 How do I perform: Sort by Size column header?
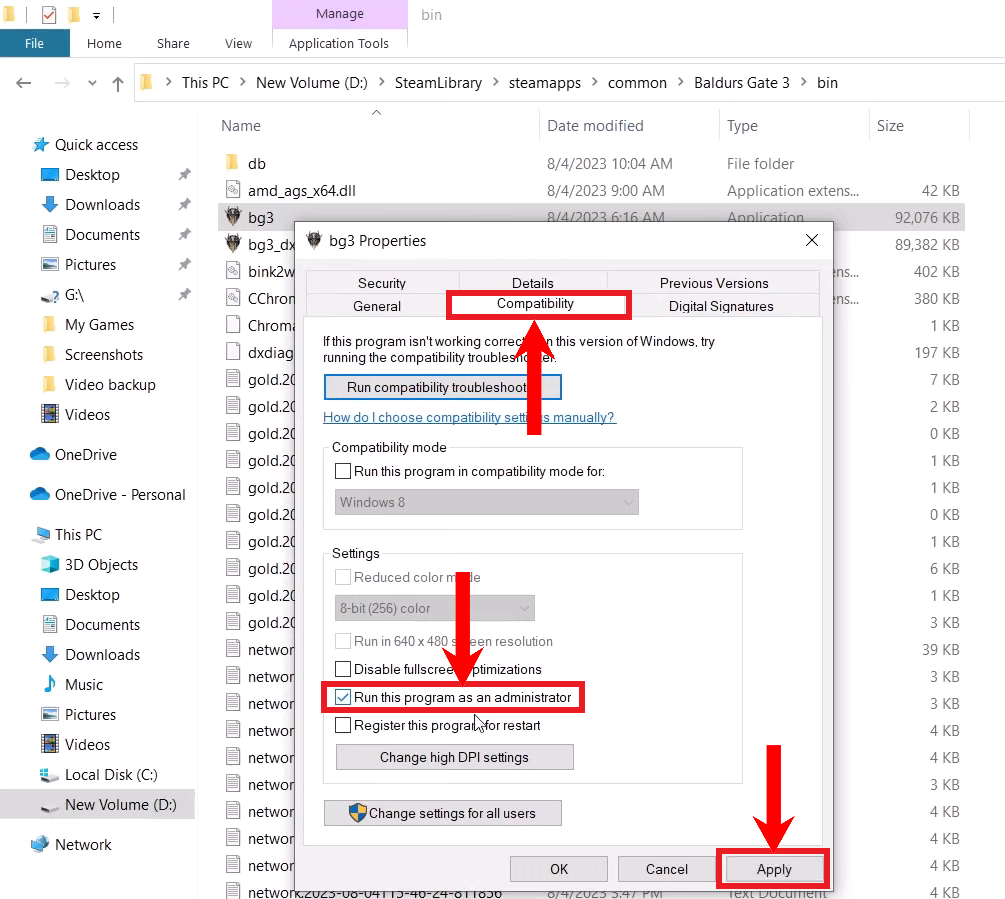click(x=918, y=126)
